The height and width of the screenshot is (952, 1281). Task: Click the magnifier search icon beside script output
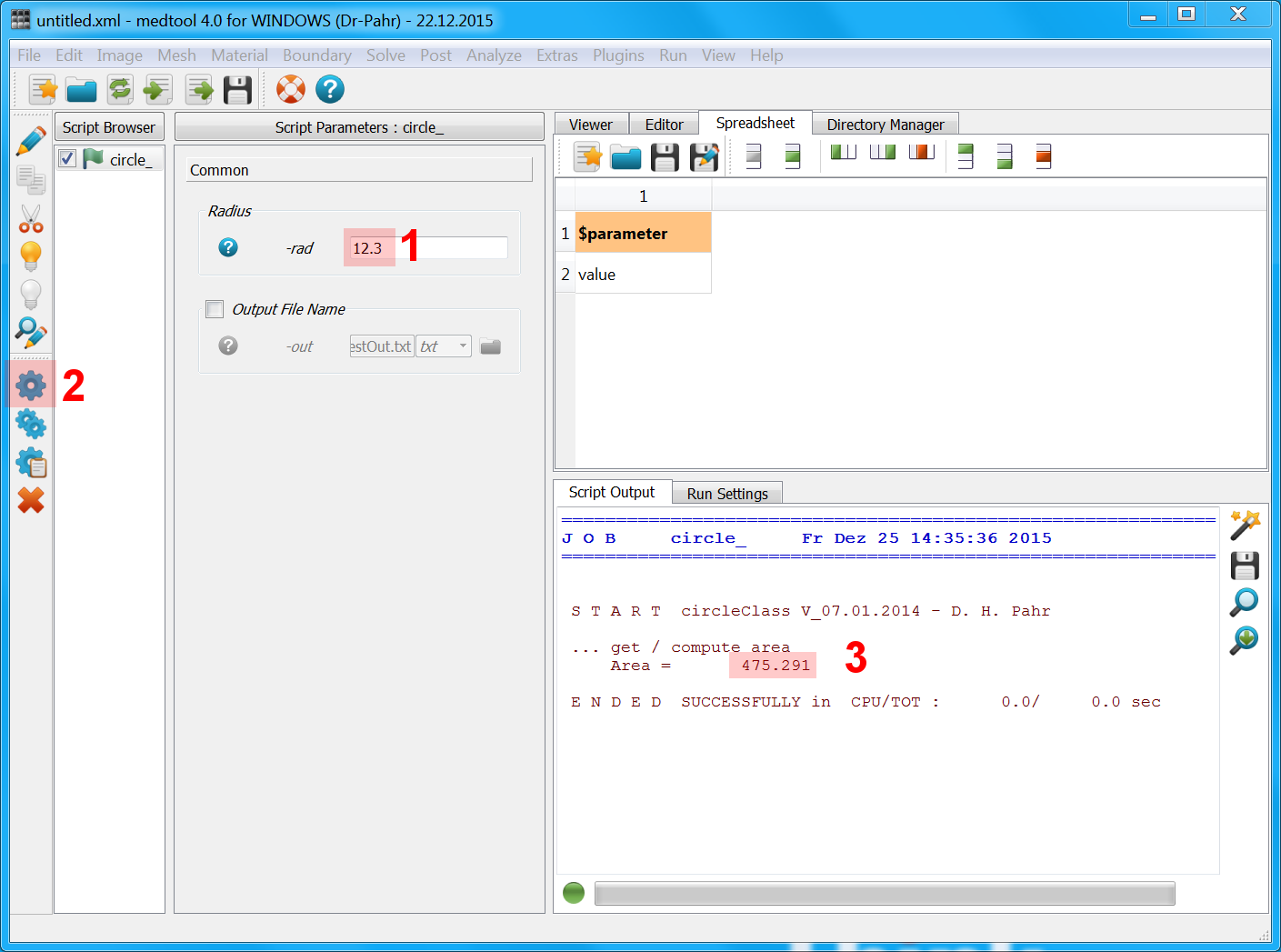coord(1245,602)
